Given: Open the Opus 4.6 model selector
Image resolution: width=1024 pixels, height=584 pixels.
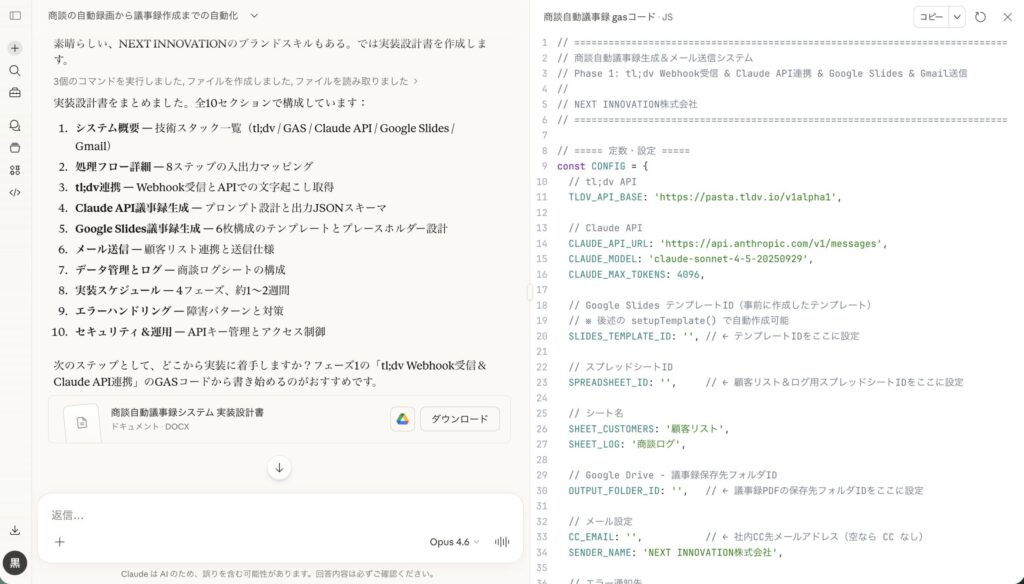Looking at the screenshot, I should [x=454, y=542].
